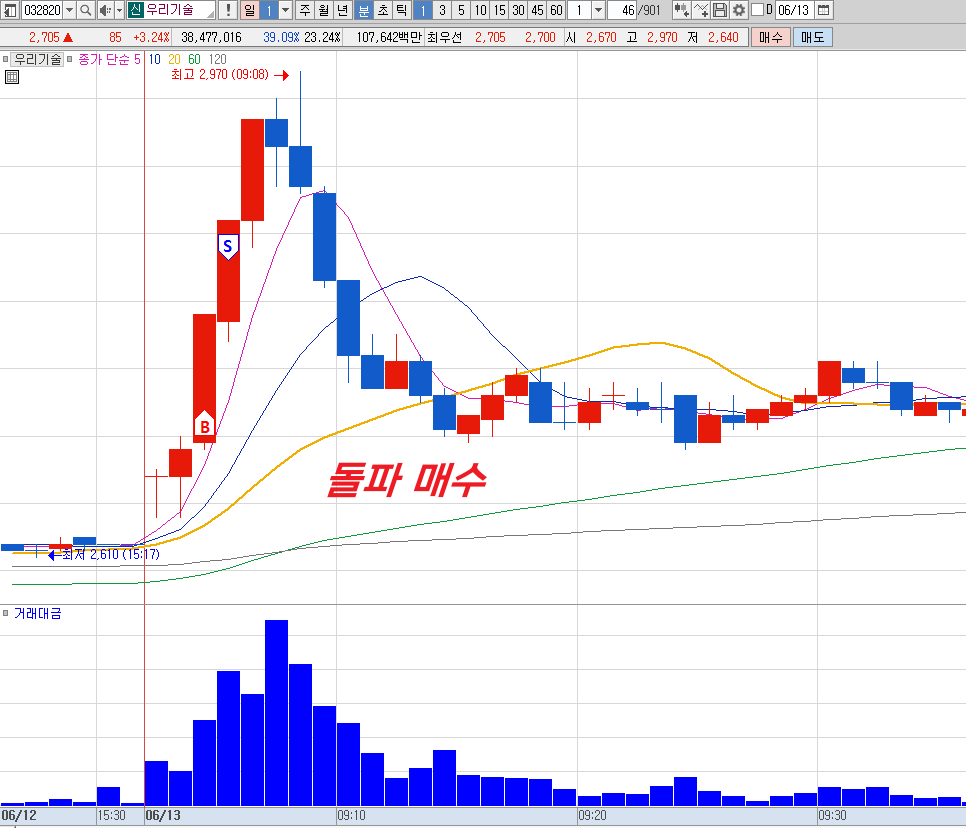Click the moving average 120 period label
The image size is (966, 828).
click(x=217, y=59)
